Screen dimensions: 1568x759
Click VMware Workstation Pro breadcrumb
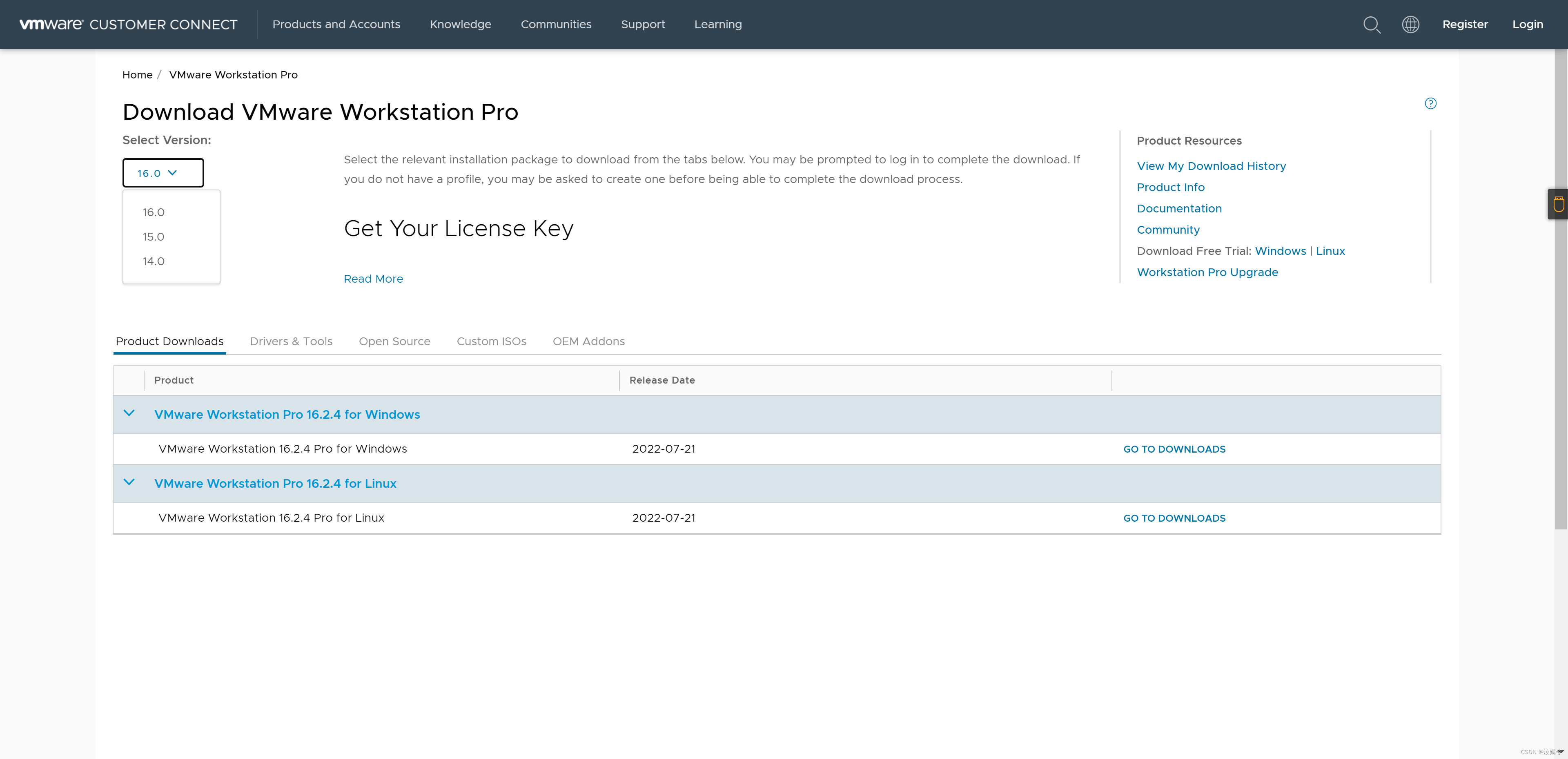(233, 75)
